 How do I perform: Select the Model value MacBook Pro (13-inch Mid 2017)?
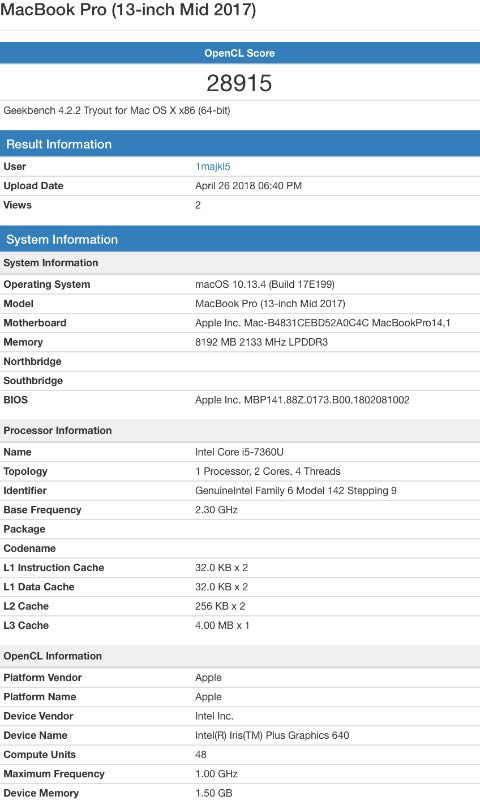tap(270, 304)
